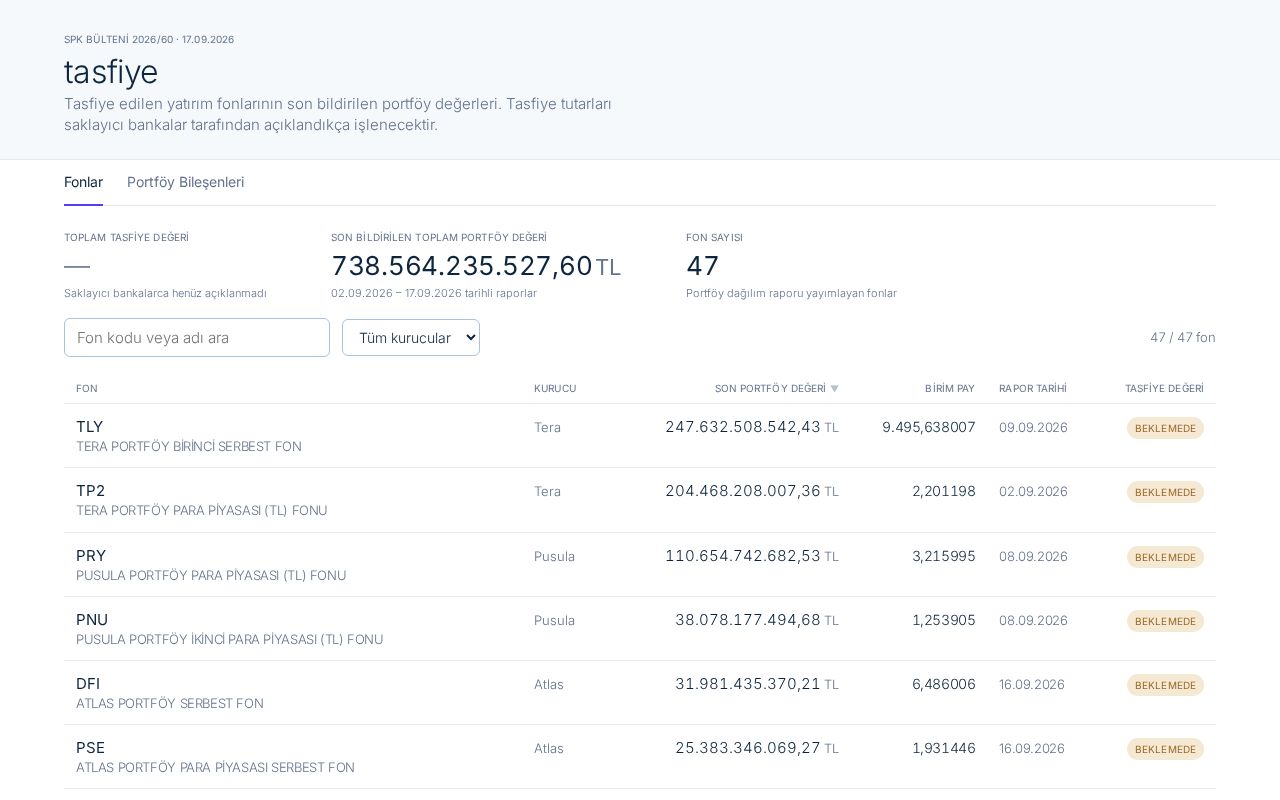Select the PNU fund code
The width and height of the screenshot is (1280, 800).
92,620
